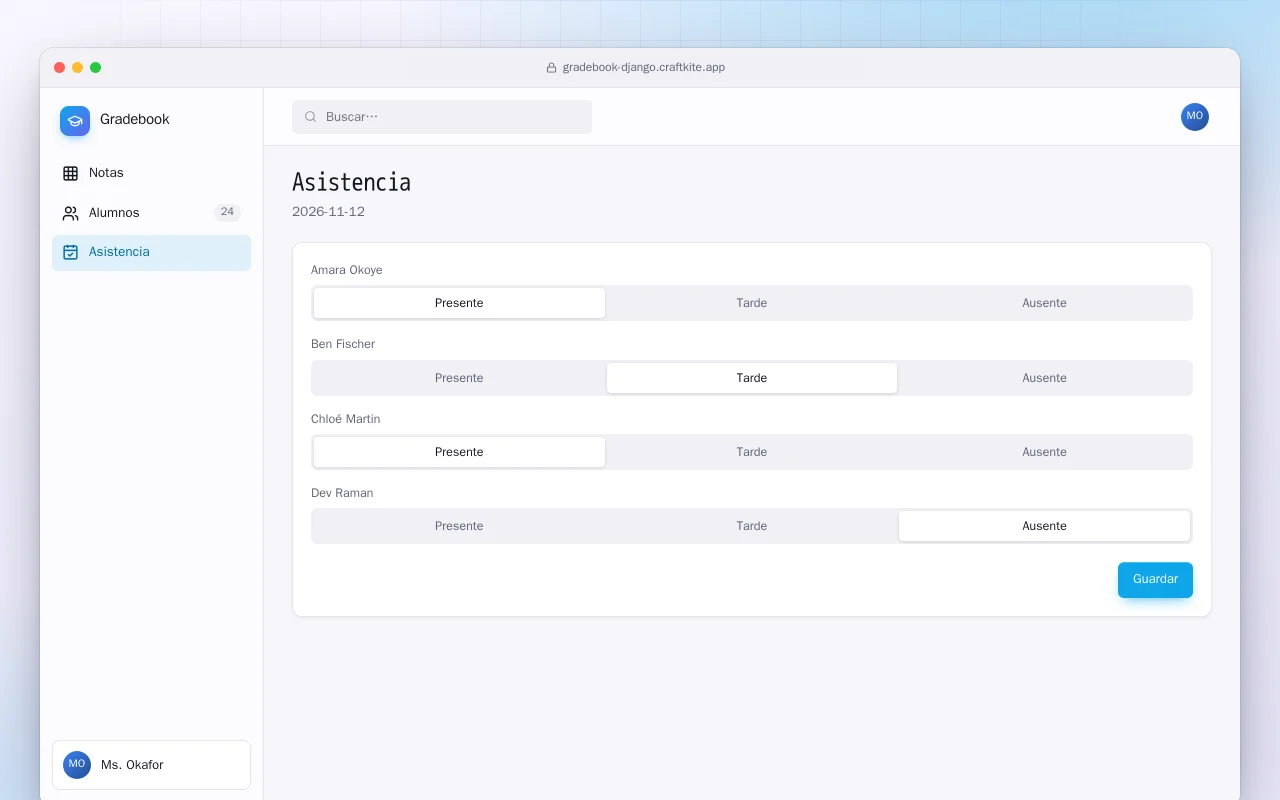Click the MO avatar beside Ms. Okafor
The image size is (1280, 800).
(77, 765)
